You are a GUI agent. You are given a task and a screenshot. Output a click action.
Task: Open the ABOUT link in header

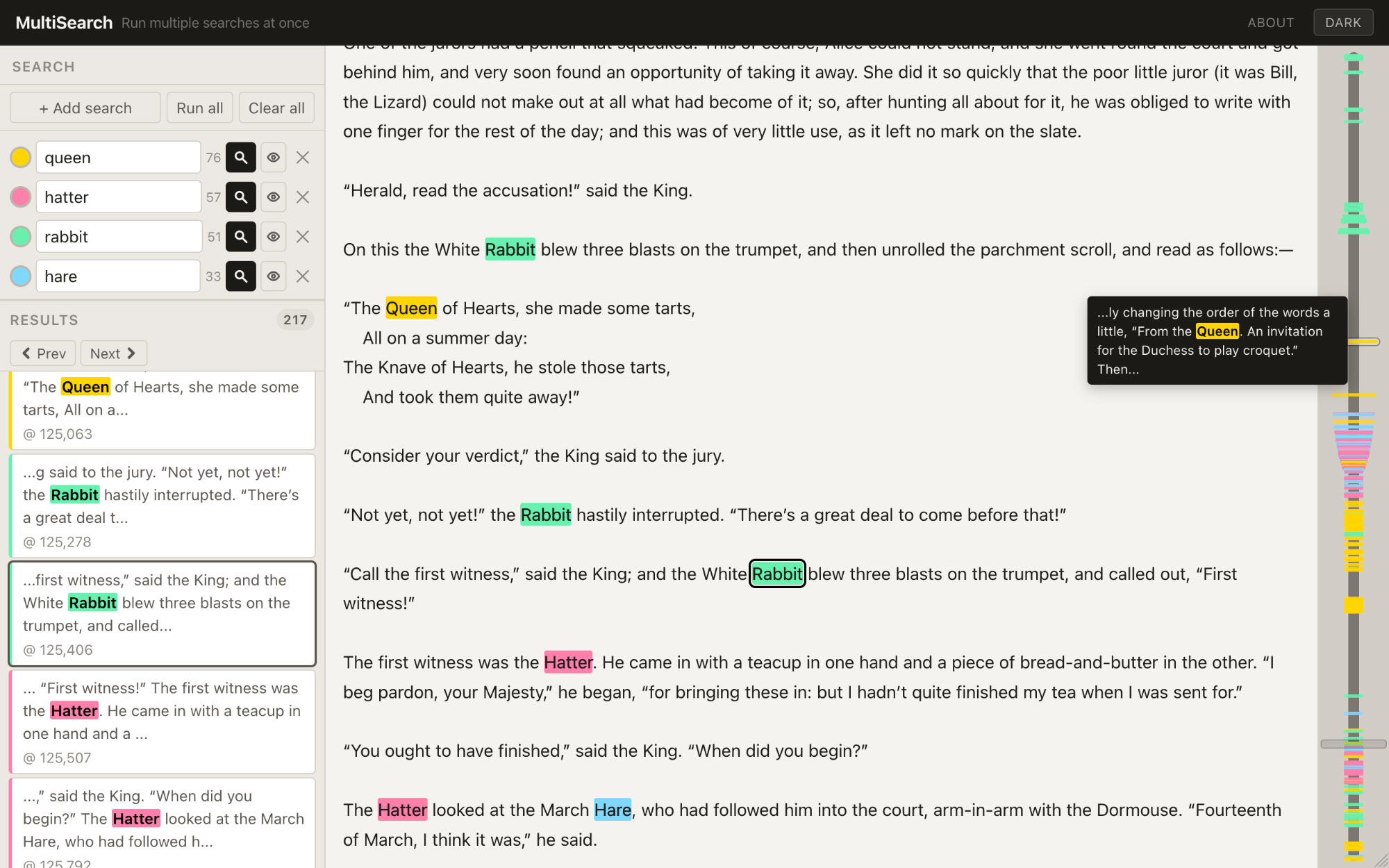click(1270, 22)
